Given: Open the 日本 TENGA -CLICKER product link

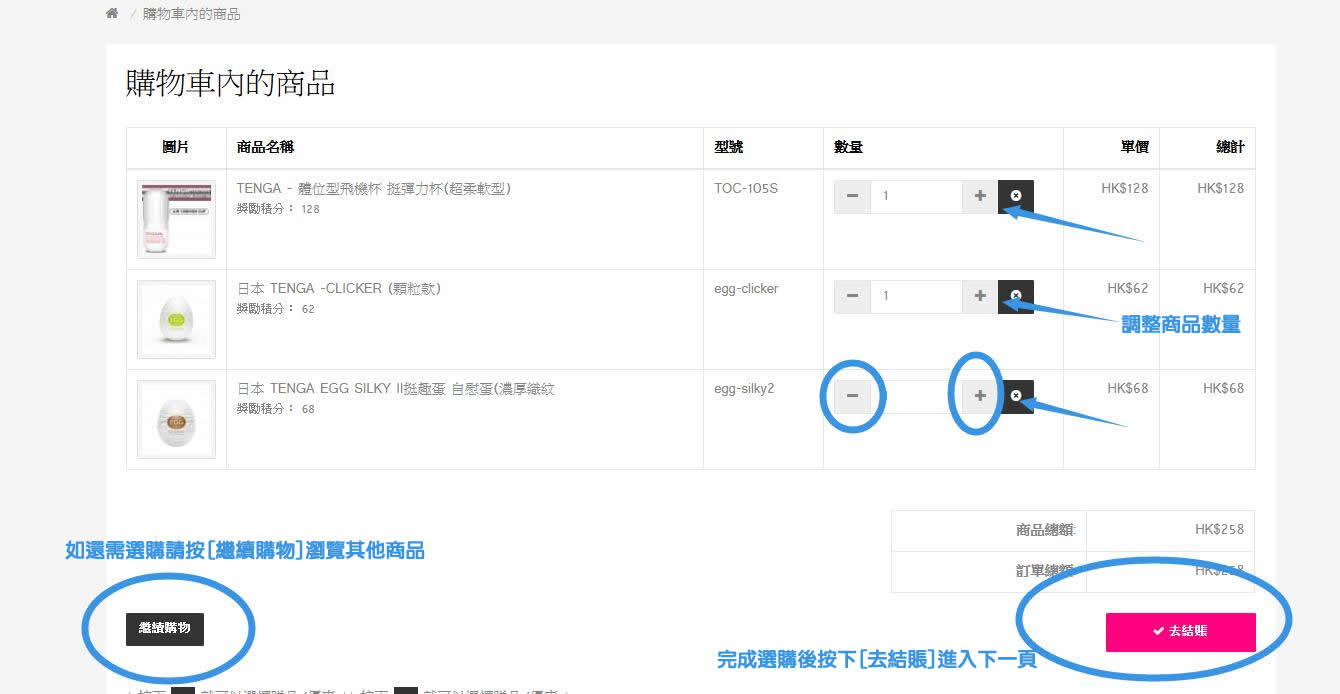Looking at the screenshot, I should point(339,288).
